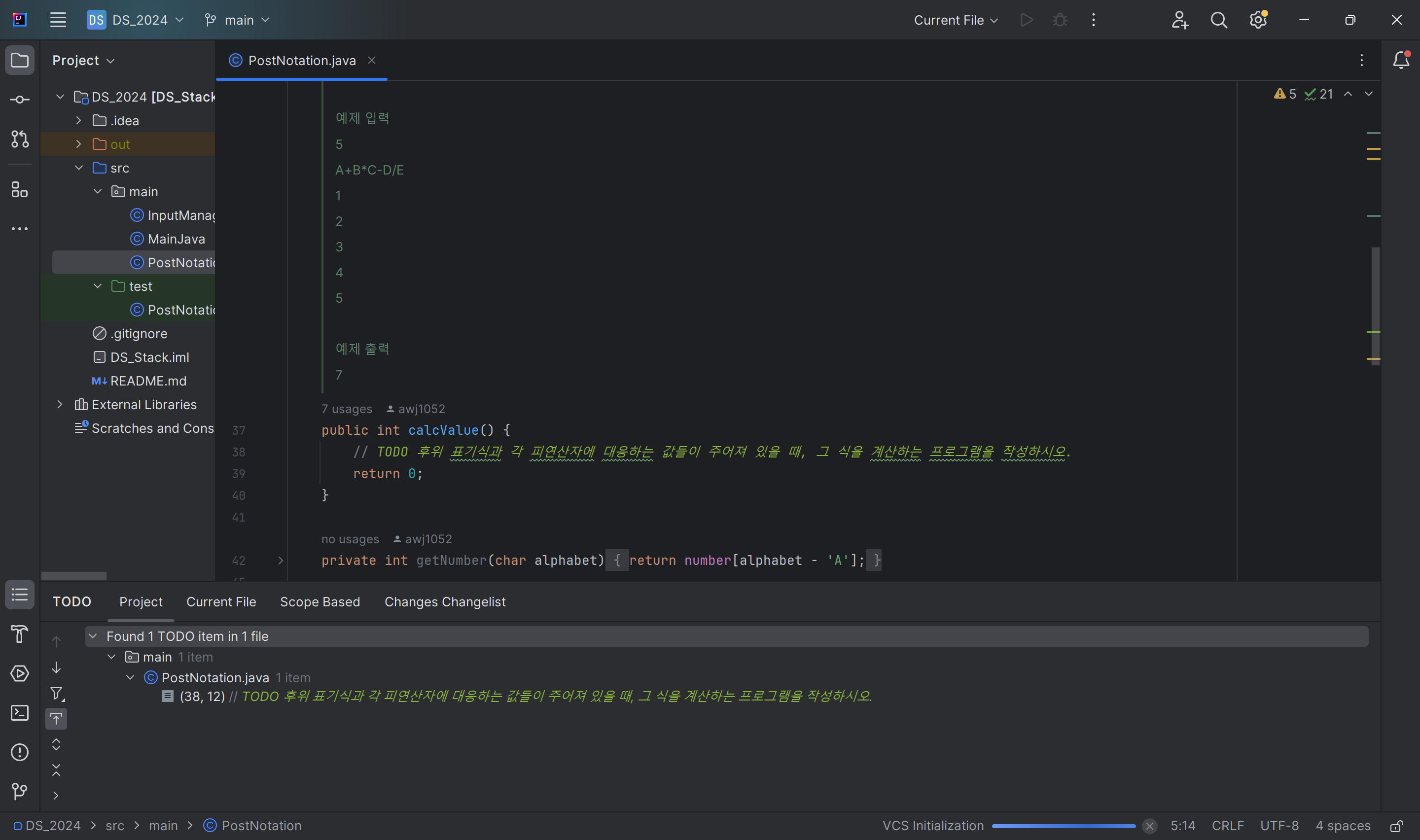The height and width of the screenshot is (840, 1420).
Task: Open the Problems tool window icon
Action: (x=20, y=752)
